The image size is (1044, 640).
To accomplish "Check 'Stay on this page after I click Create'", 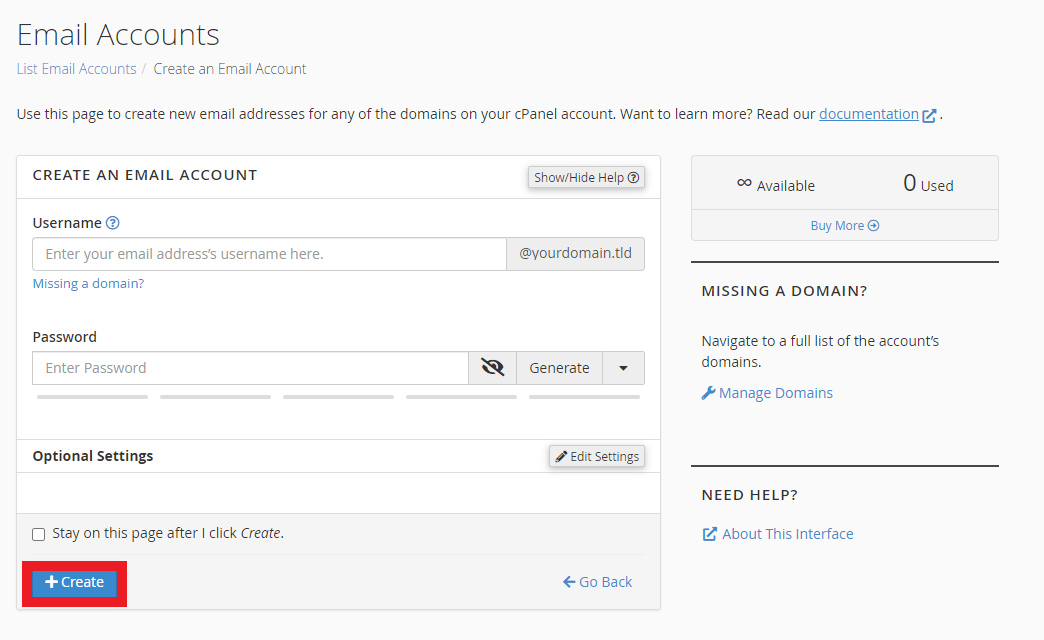I will click(39, 534).
